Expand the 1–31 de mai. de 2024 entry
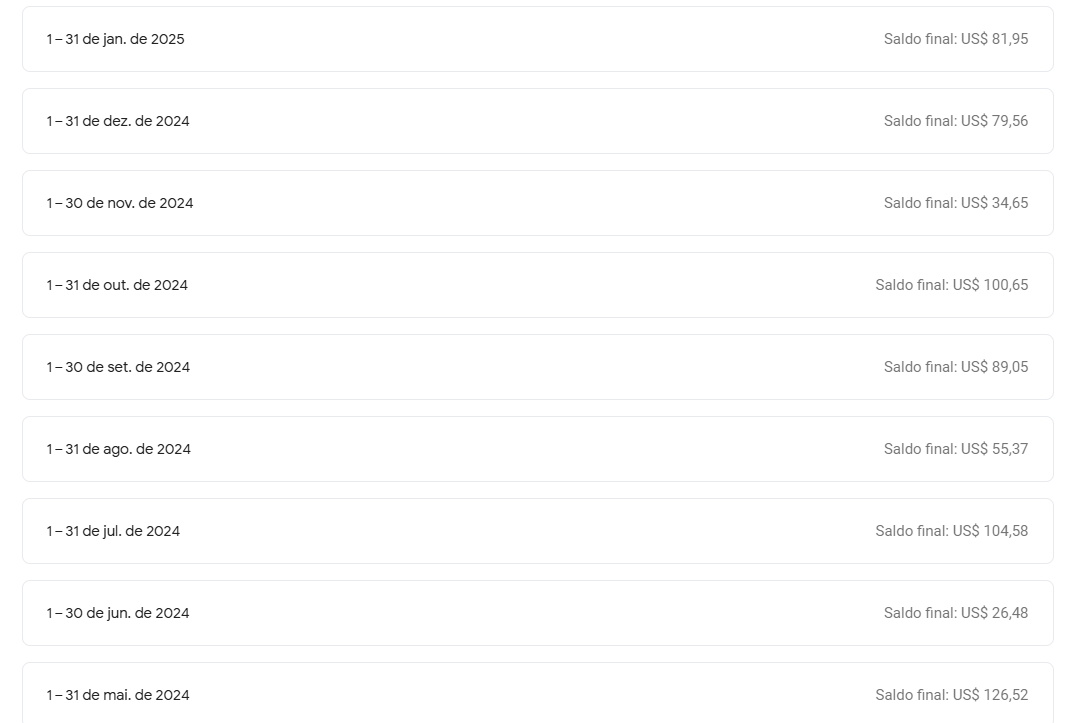This screenshot has height=723, width=1073. (118, 695)
